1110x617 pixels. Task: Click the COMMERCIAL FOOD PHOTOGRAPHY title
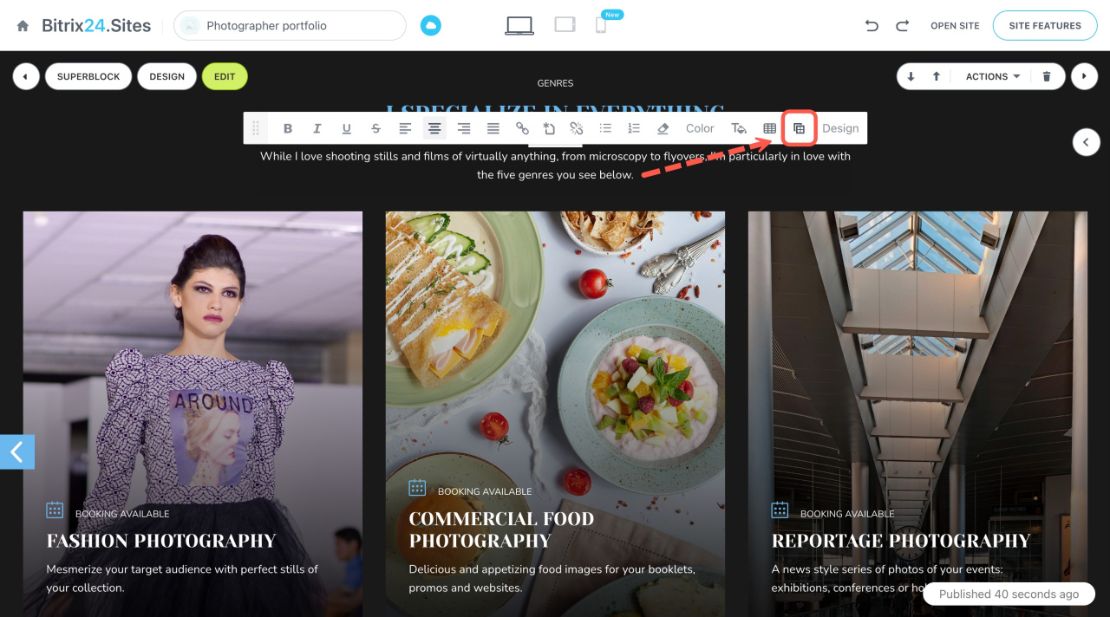(501, 529)
